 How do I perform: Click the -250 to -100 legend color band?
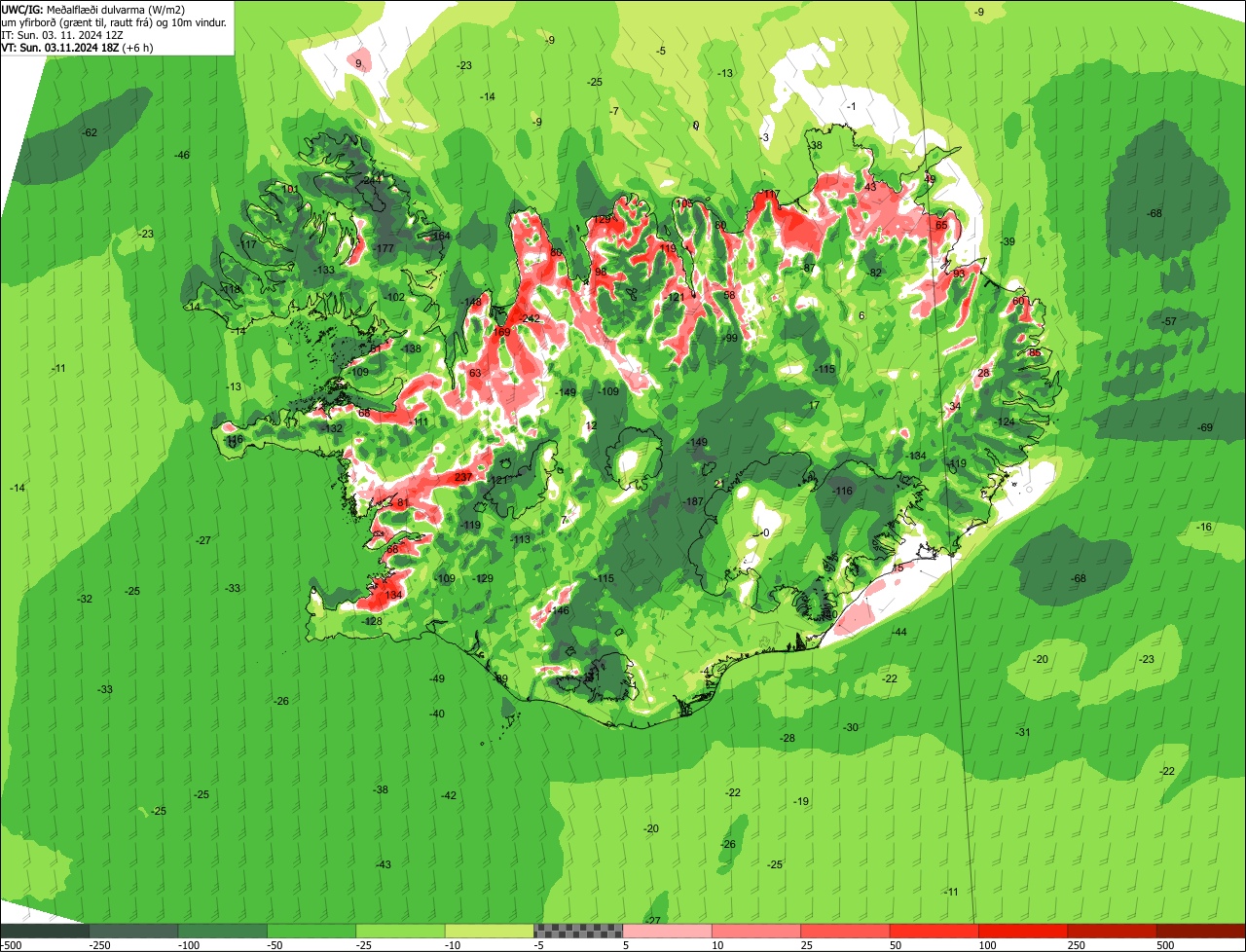(133, 932)
